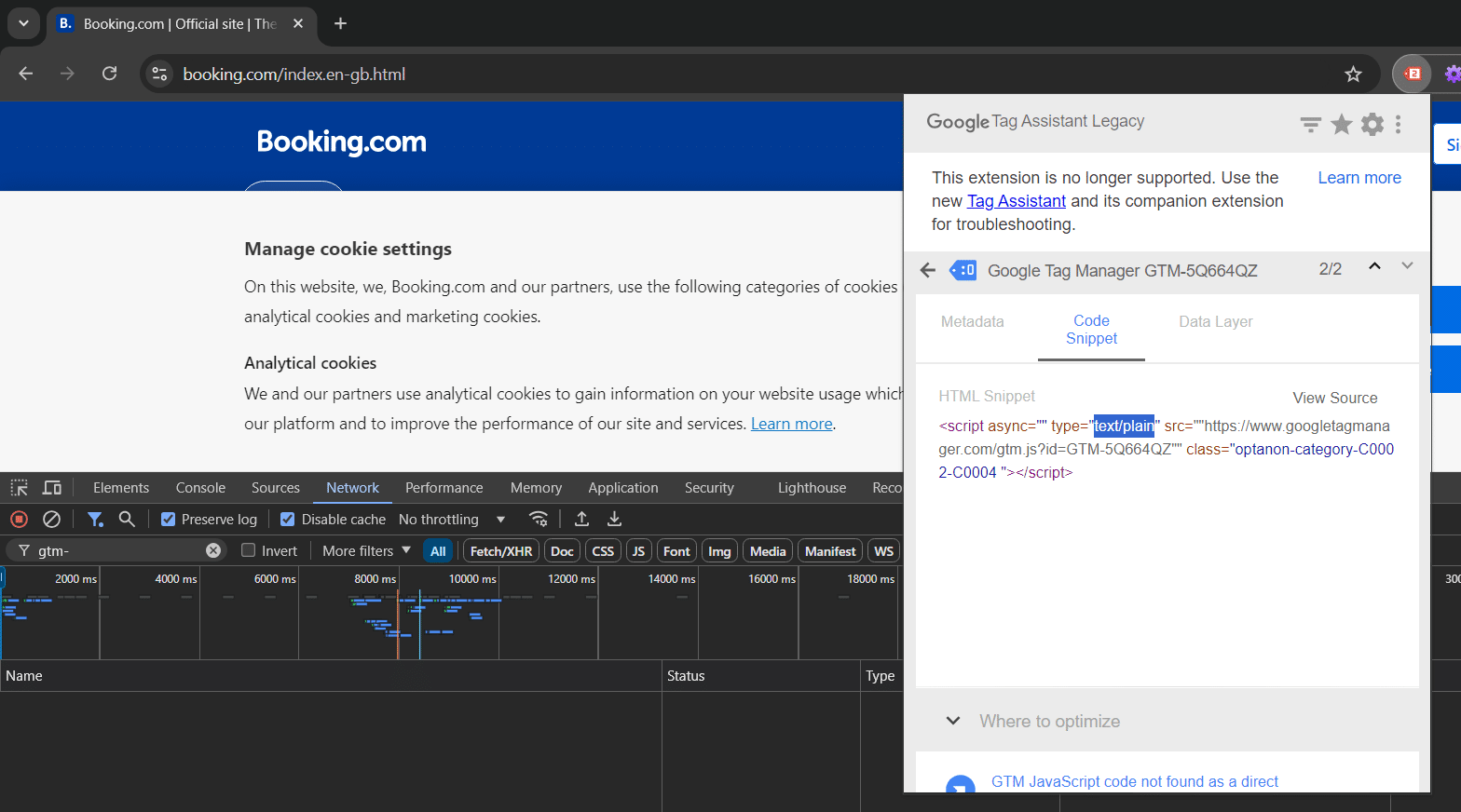Check the Invert filter checkbox
Viewport: 1461px width, 812px height.
(x=249, y=550)
